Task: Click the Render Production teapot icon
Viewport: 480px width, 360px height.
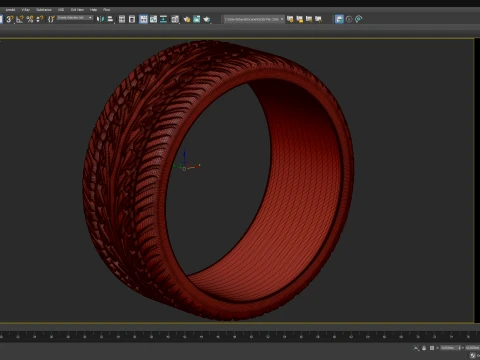Action: tap(207, 19)
